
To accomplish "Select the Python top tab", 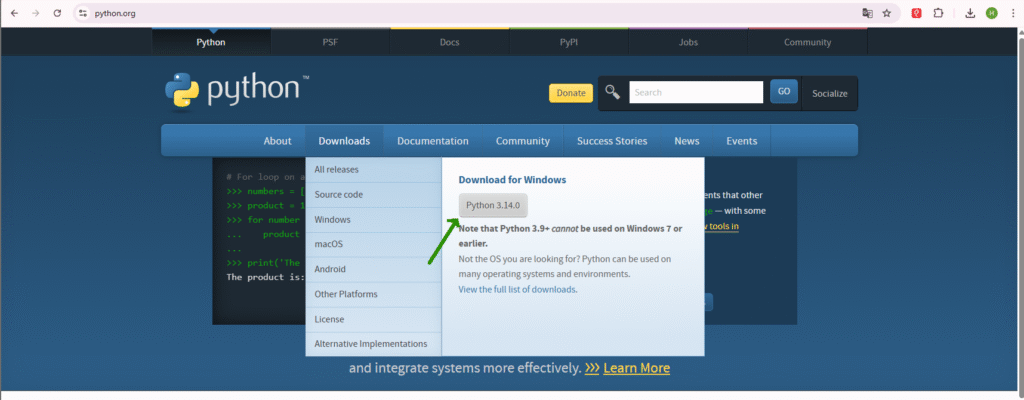I will point(211,42).
